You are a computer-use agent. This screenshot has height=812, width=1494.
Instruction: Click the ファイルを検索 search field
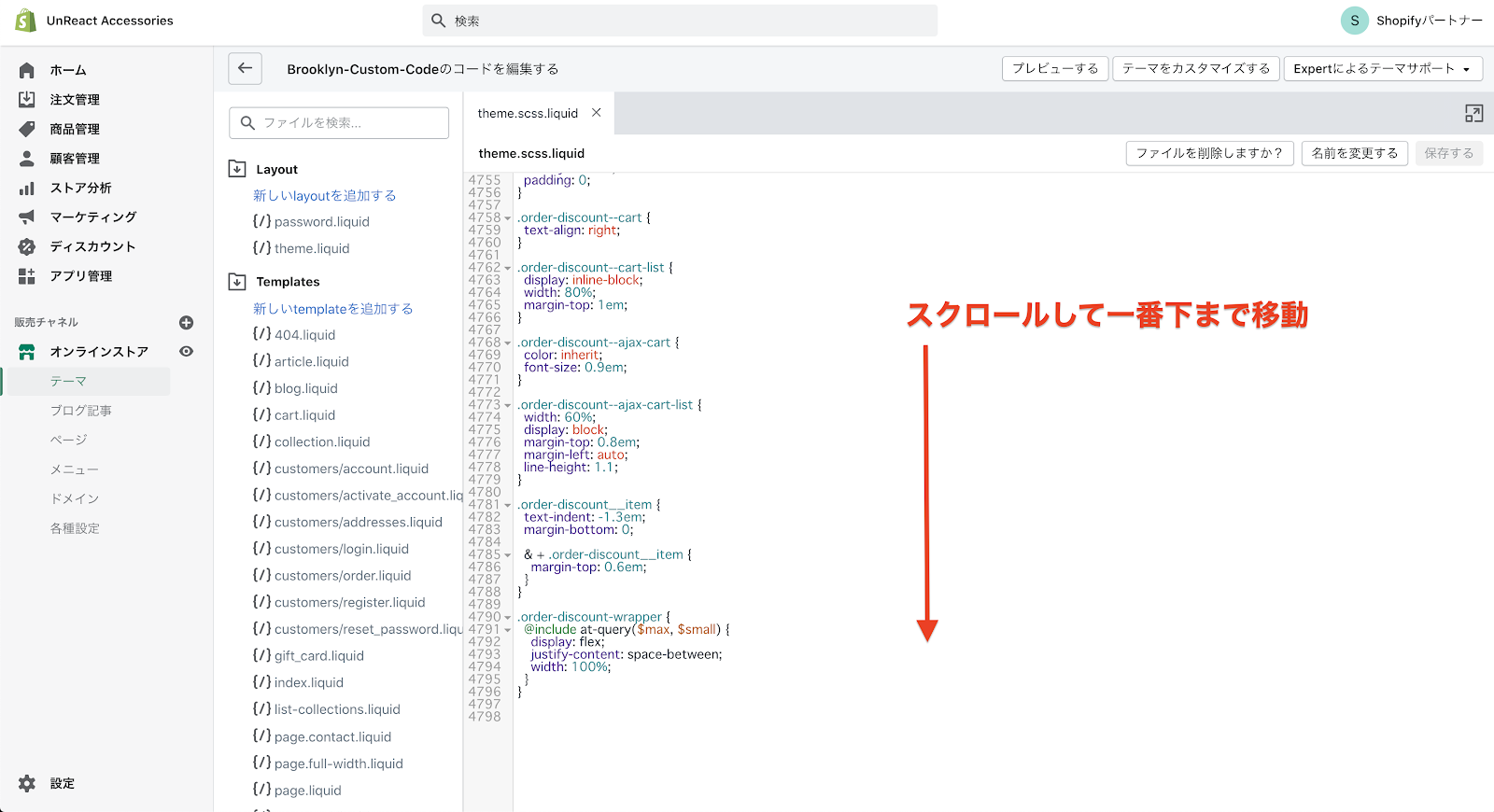(339, 123)
